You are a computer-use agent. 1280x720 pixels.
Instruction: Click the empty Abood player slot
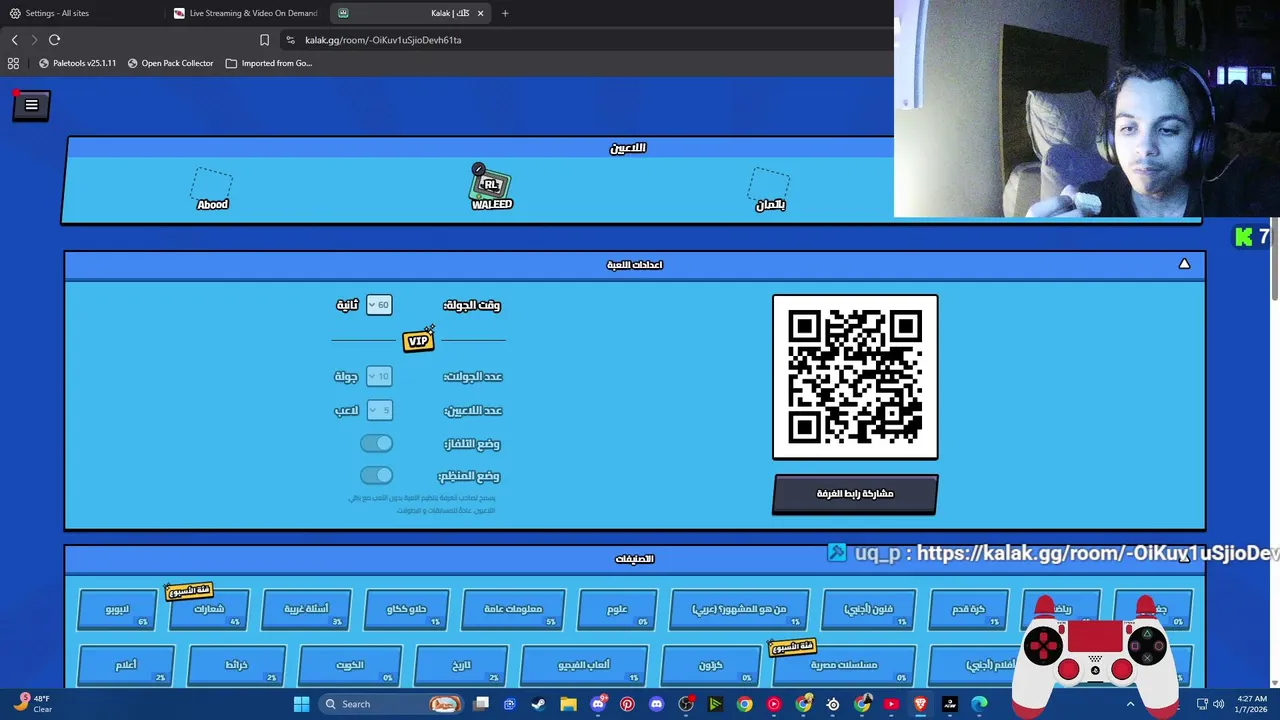[x=212, y=189]
